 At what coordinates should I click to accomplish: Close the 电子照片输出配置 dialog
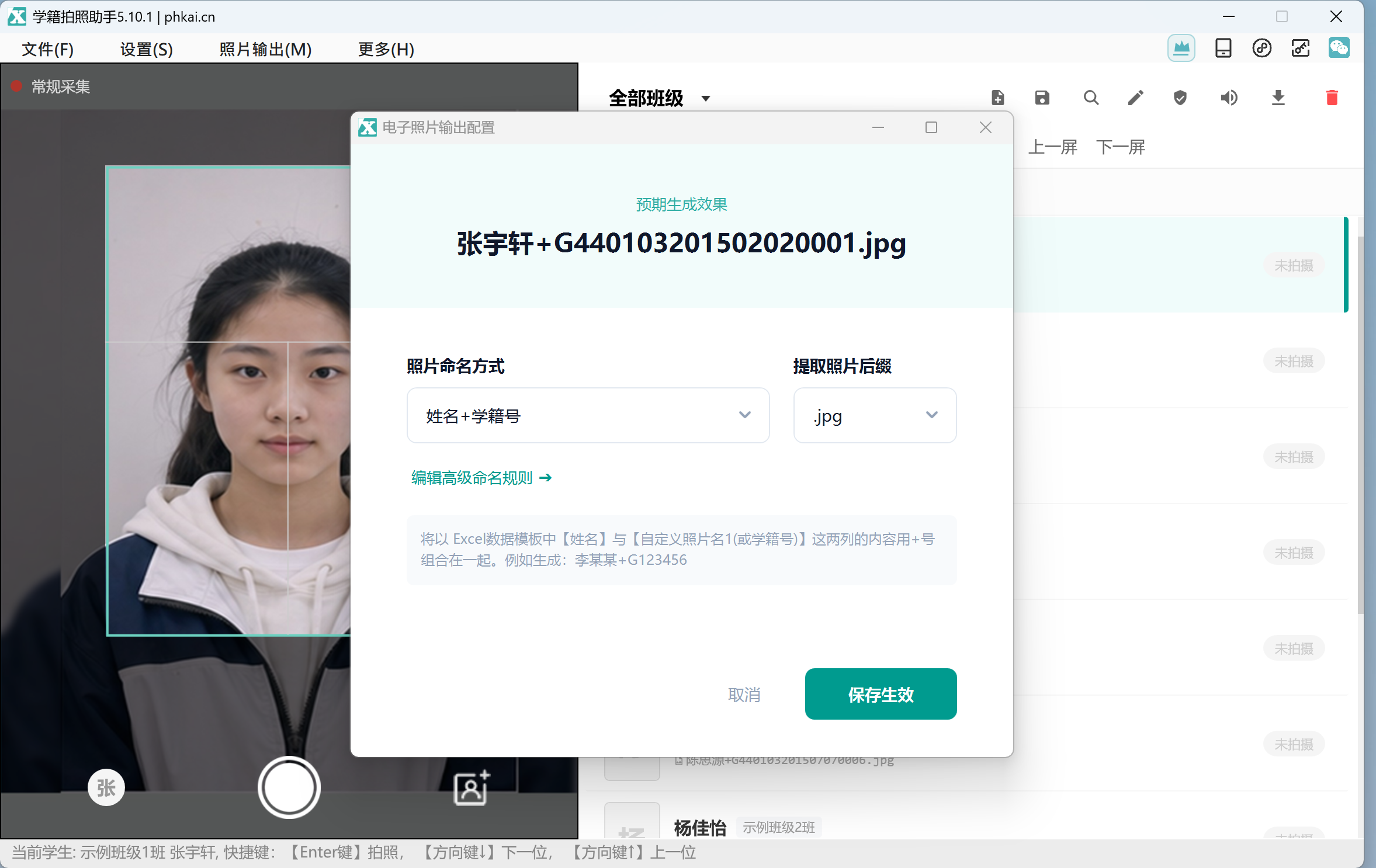tap(986, 127)
